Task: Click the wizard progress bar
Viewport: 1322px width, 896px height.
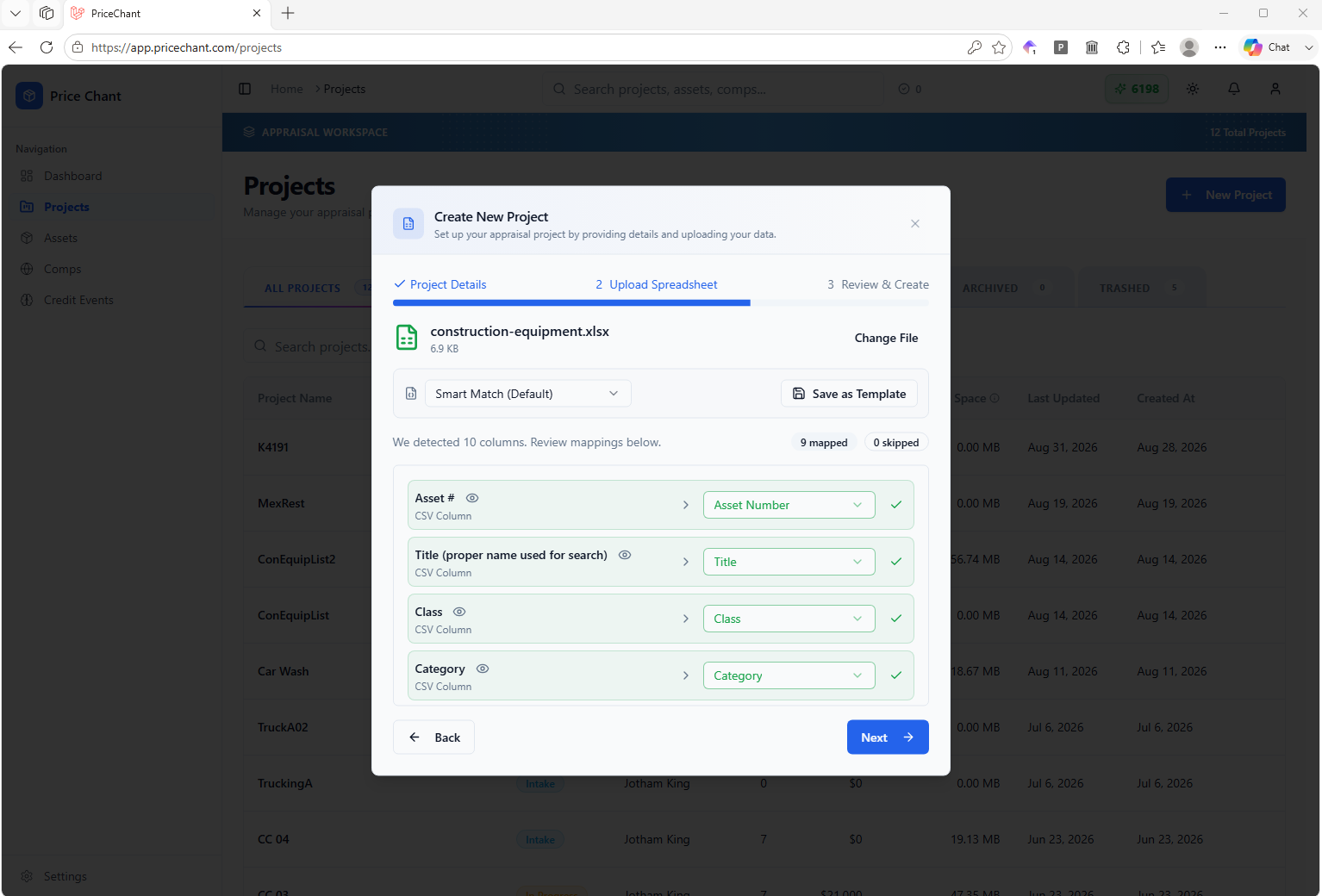Action: tap(661, 303)
